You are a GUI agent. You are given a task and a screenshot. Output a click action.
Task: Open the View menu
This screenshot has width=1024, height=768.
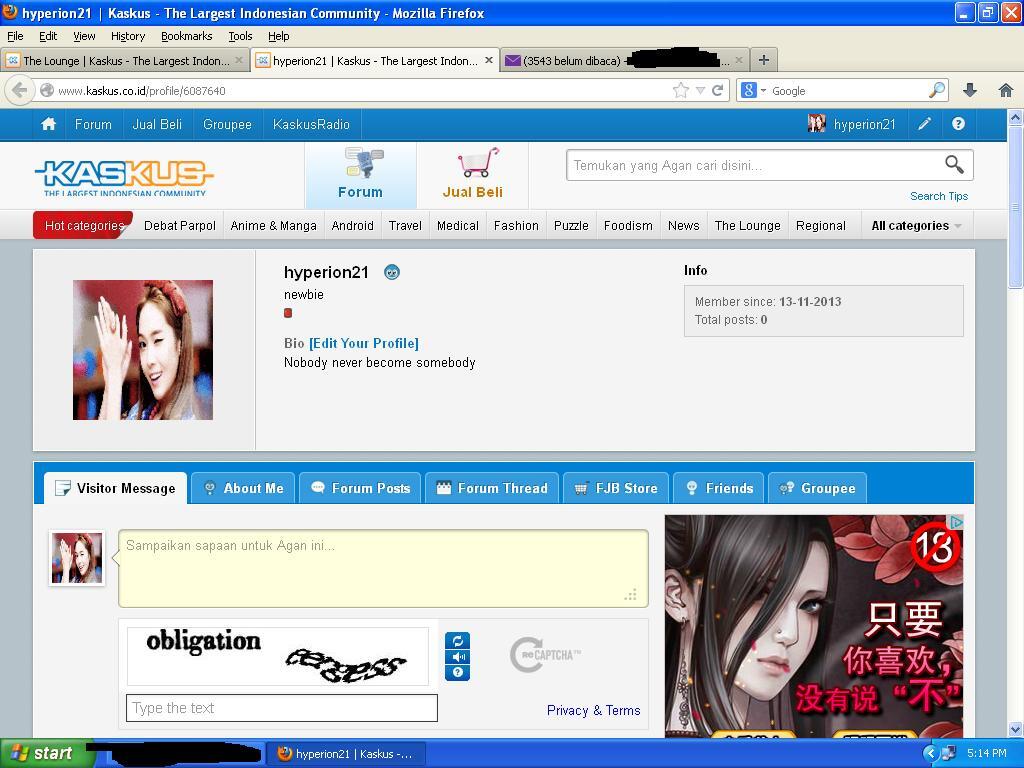[84, 36]
